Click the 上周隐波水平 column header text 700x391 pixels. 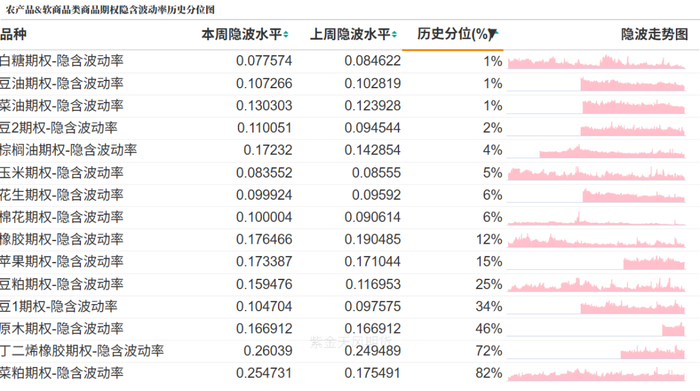350,34
